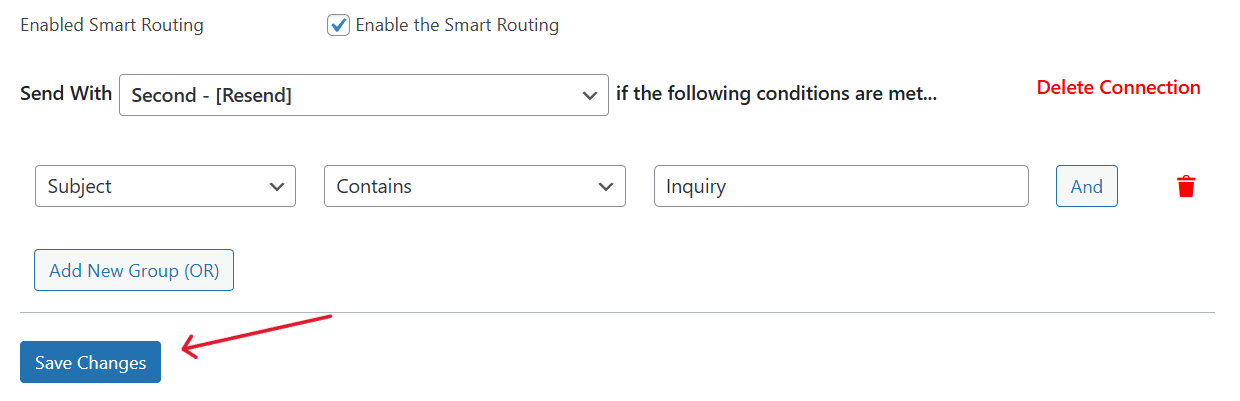Click the chevron arrow on the Second - [Resend] select
1240x401 pixels.
[x=589, y=95]
